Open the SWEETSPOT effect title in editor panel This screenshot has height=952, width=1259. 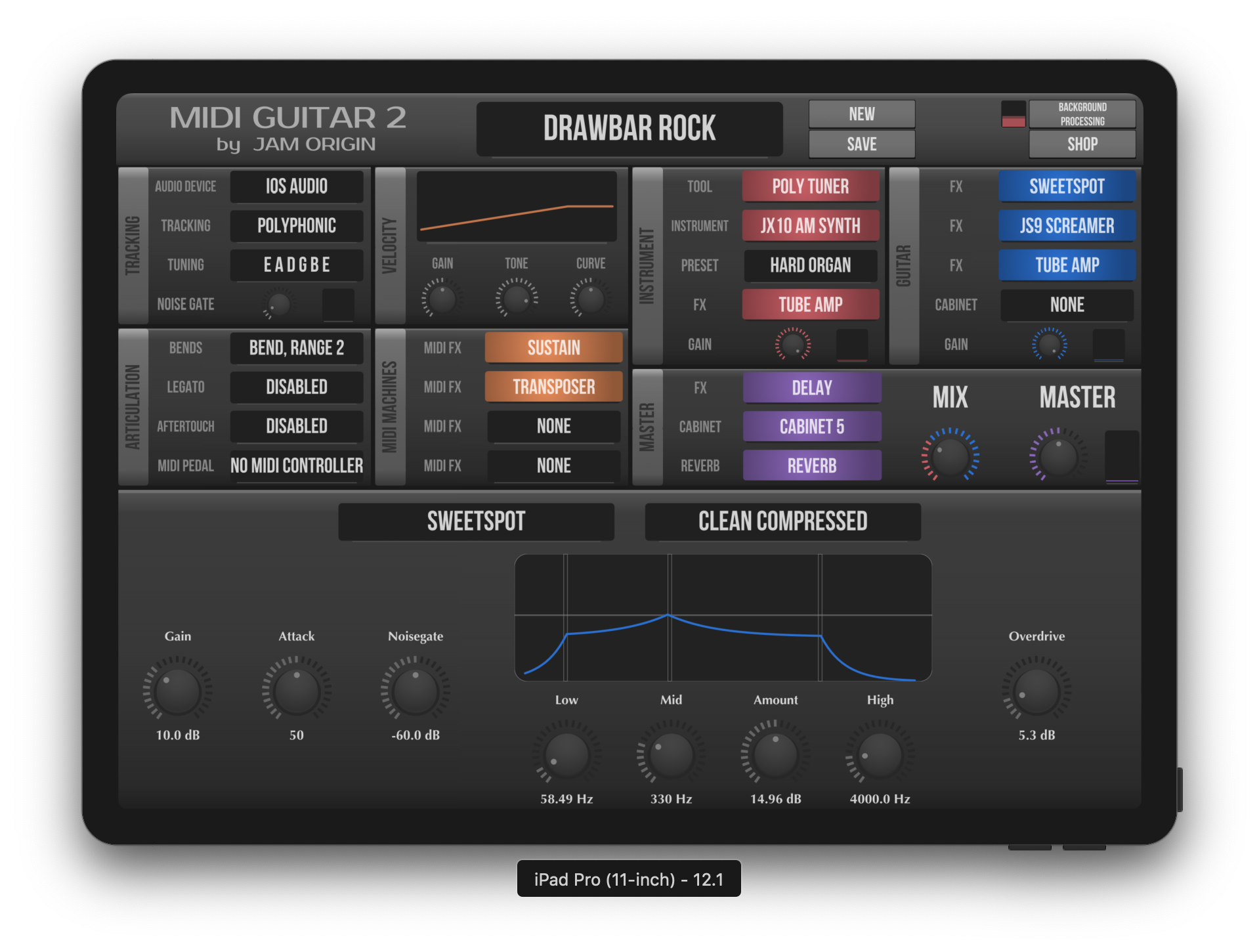tap(476, 522)
